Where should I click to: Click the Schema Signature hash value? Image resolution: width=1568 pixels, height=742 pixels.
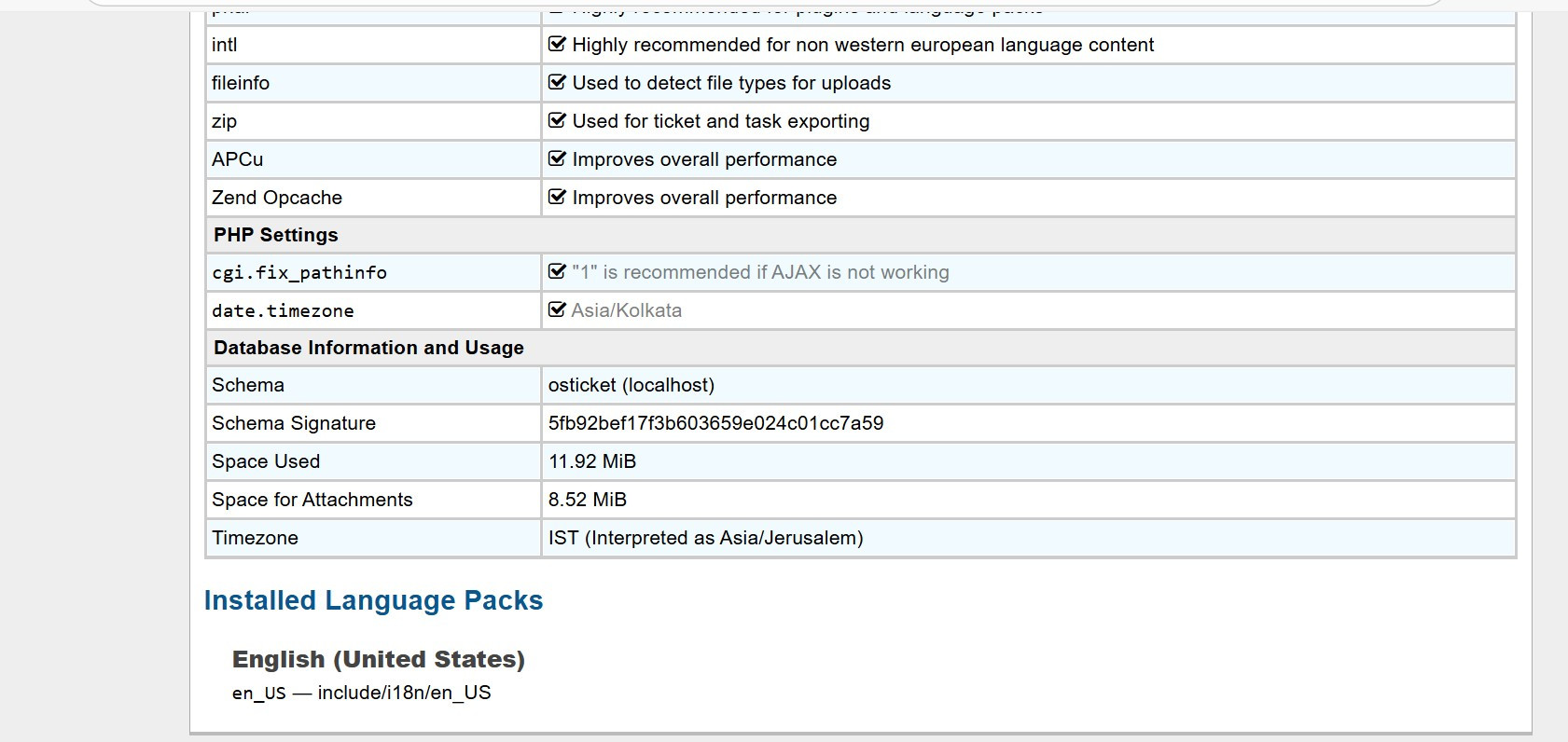click(715, 423)
